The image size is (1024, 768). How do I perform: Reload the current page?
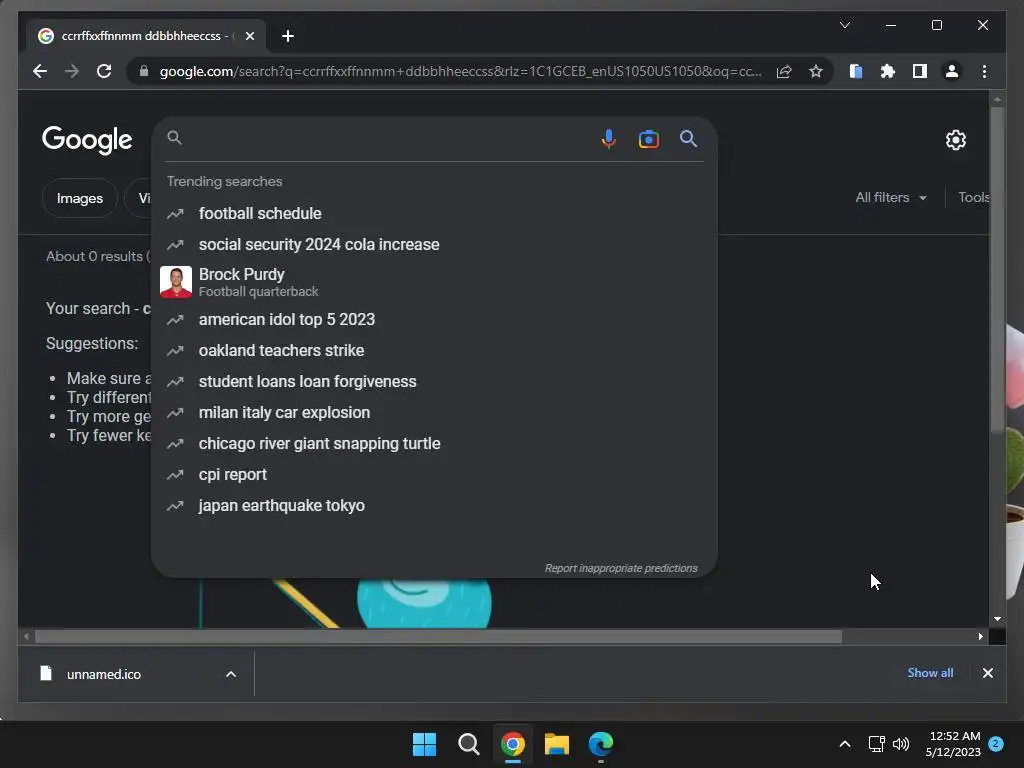104,71
